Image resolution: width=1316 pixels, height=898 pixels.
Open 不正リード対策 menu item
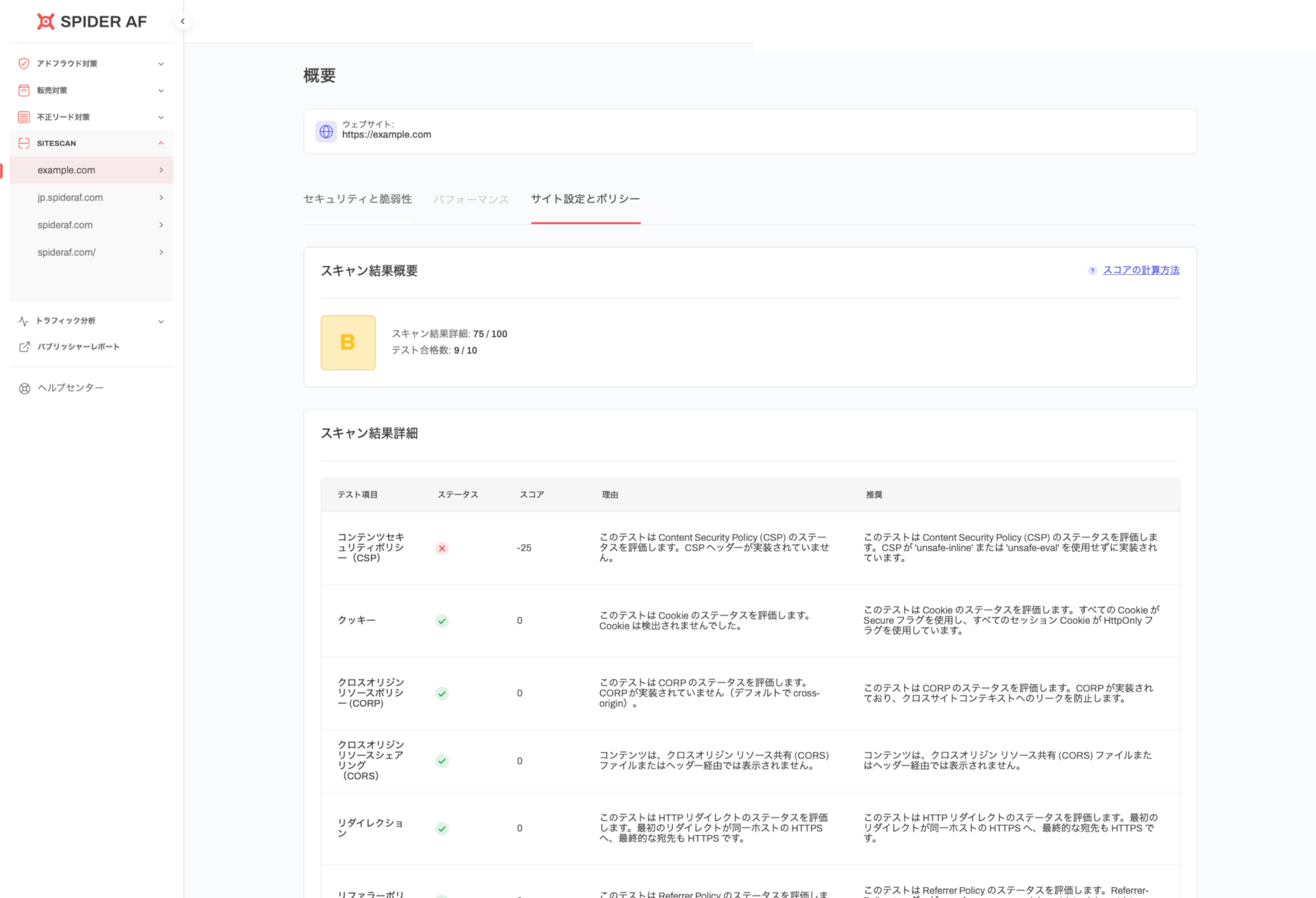[63, 117]
